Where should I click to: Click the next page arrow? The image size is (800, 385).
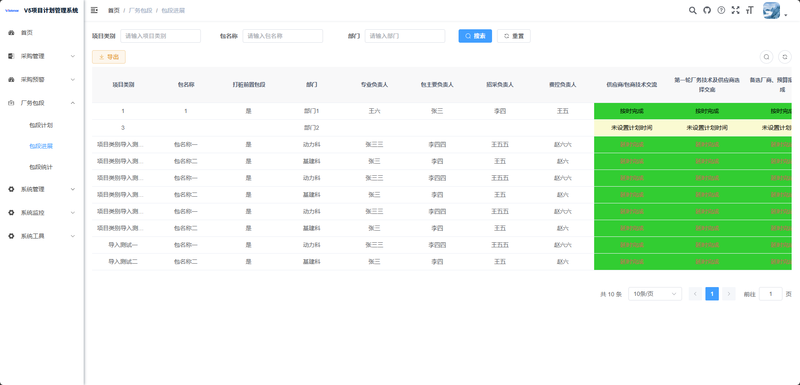tap(729, 294)
